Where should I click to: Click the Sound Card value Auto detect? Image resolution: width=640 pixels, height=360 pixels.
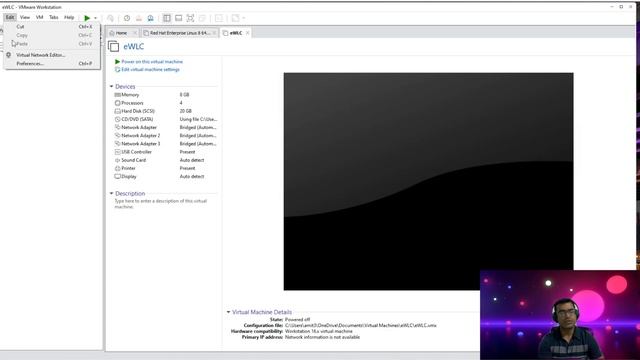pyautogui.click(x=192, y=160)
